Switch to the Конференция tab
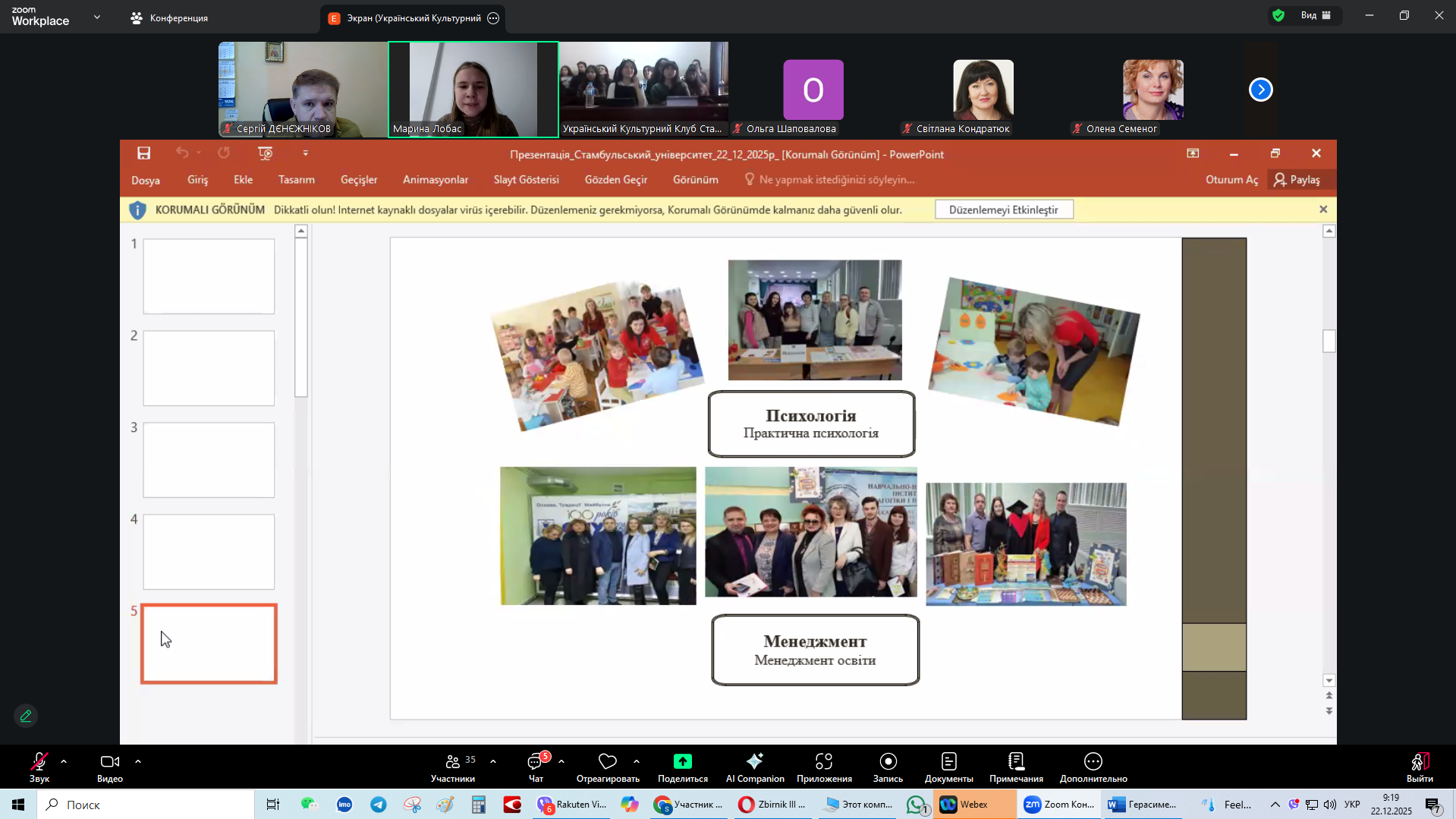Screen dimensions: 1456x819 click(x=170, y=18)
